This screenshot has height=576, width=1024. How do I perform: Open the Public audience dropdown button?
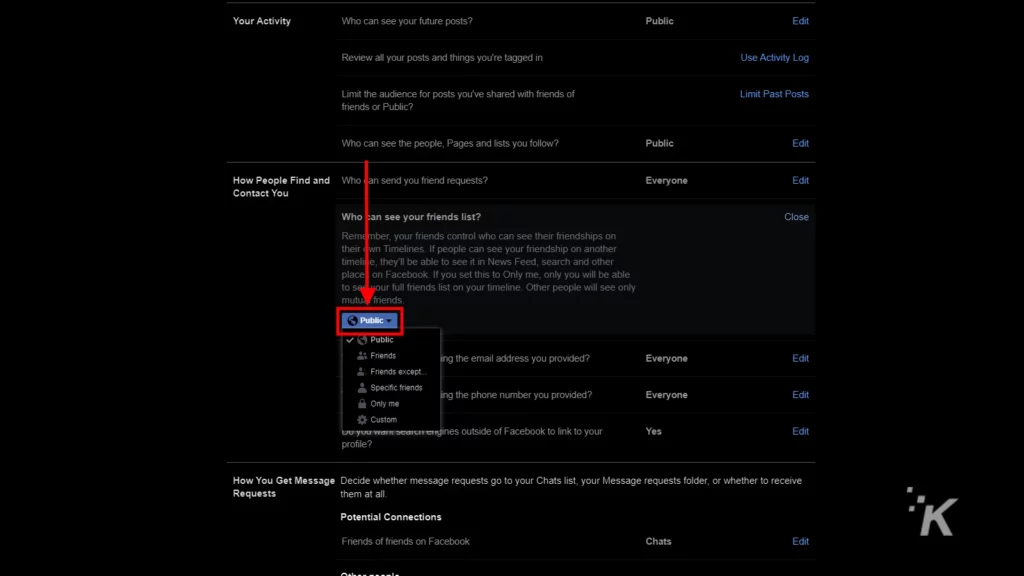[x=370, y=321]
